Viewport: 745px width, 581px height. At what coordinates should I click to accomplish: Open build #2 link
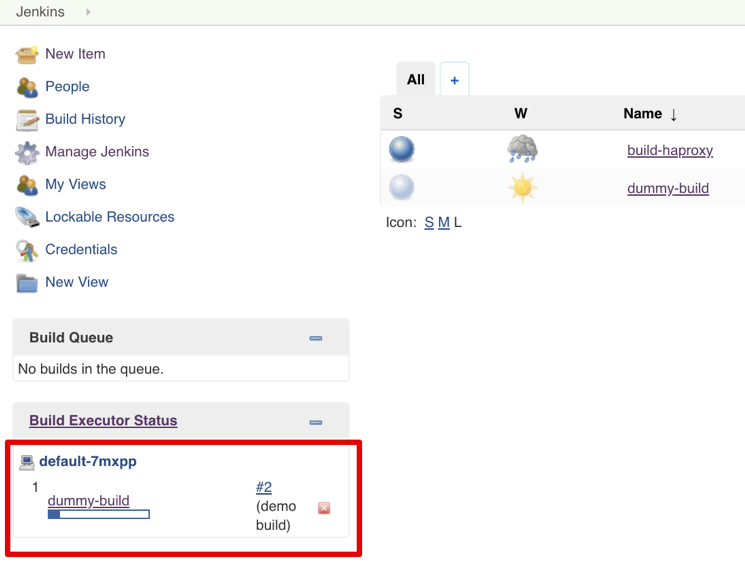point(264,487)
